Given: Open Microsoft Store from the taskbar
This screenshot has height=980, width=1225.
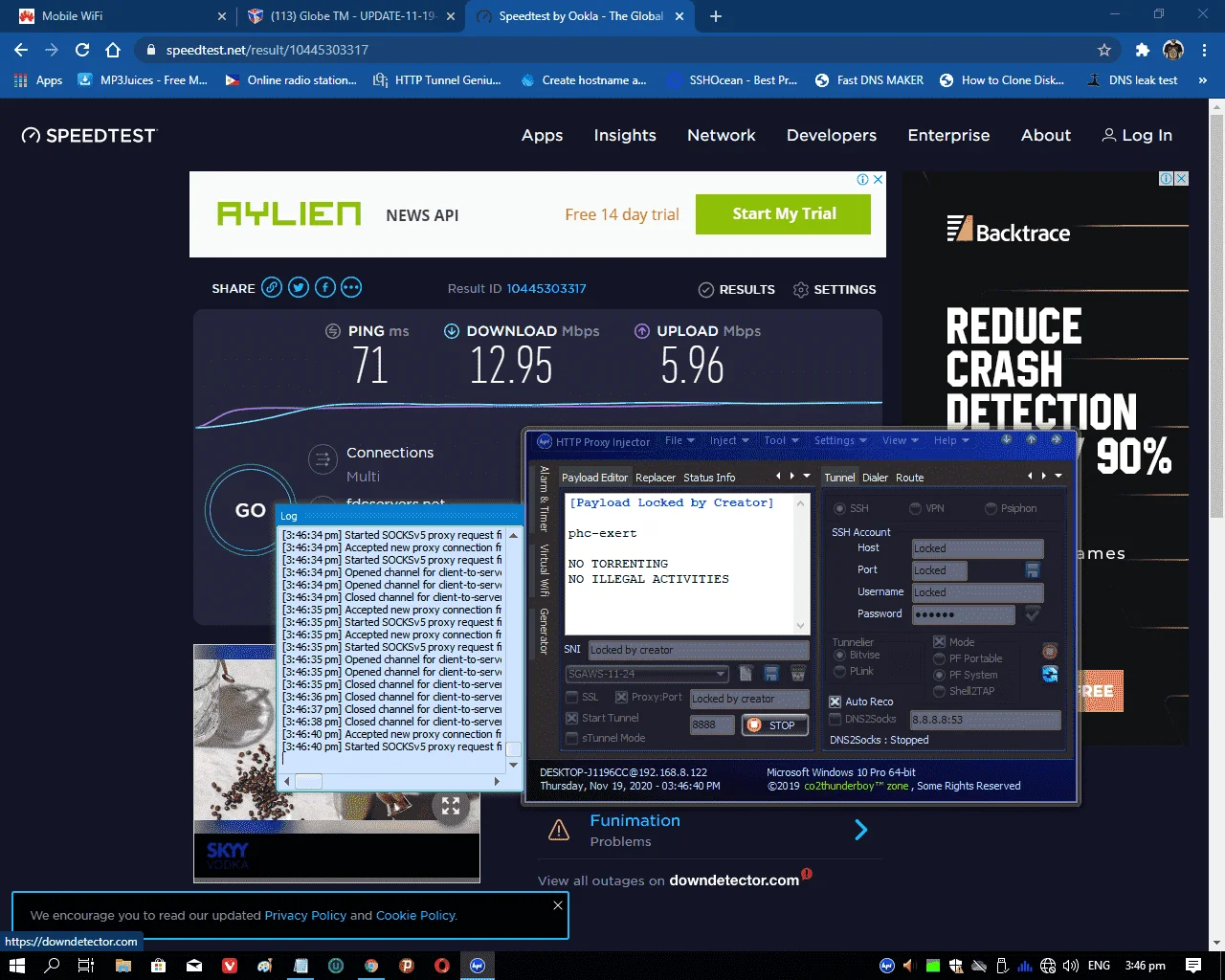Looking at the screenshot, I should click(x=159, y=966).
